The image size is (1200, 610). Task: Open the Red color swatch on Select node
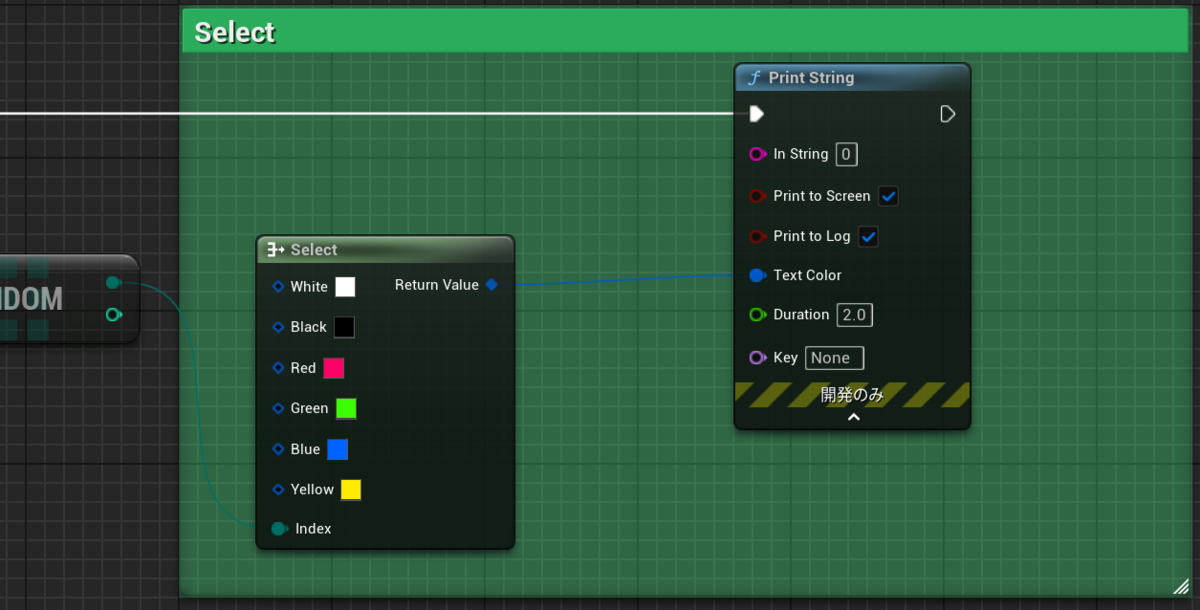pyautogui.click(x=332, y=368)
